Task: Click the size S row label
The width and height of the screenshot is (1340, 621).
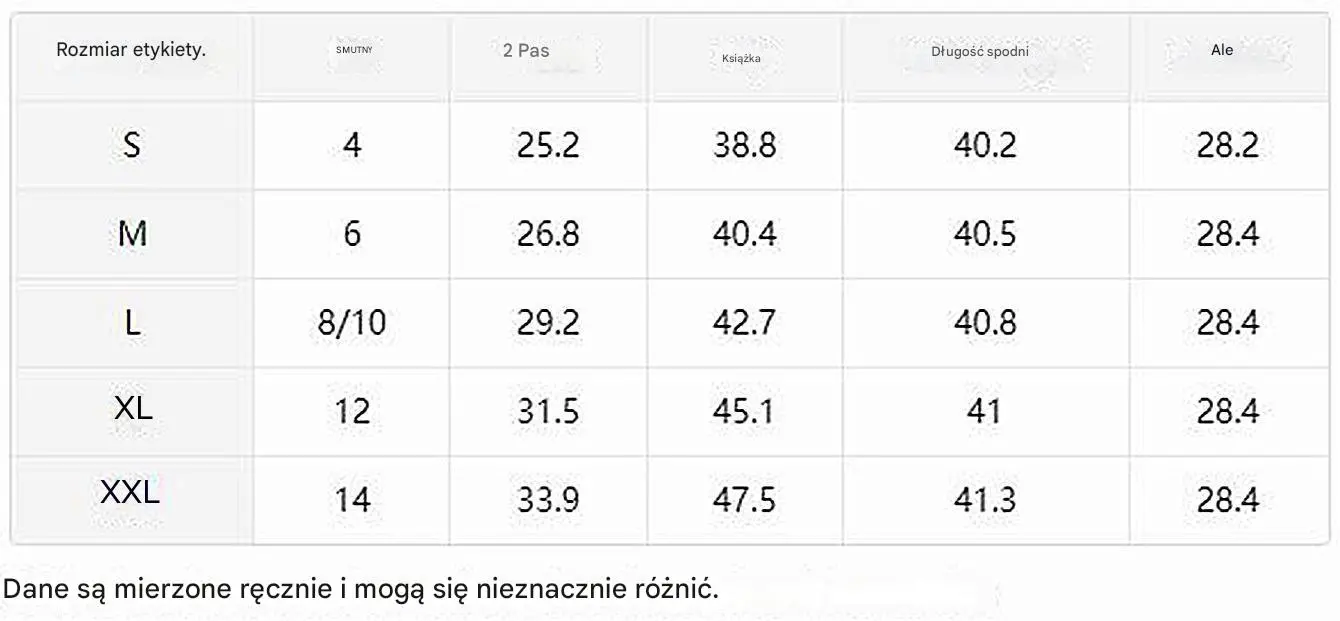Action: click(131, 146)
